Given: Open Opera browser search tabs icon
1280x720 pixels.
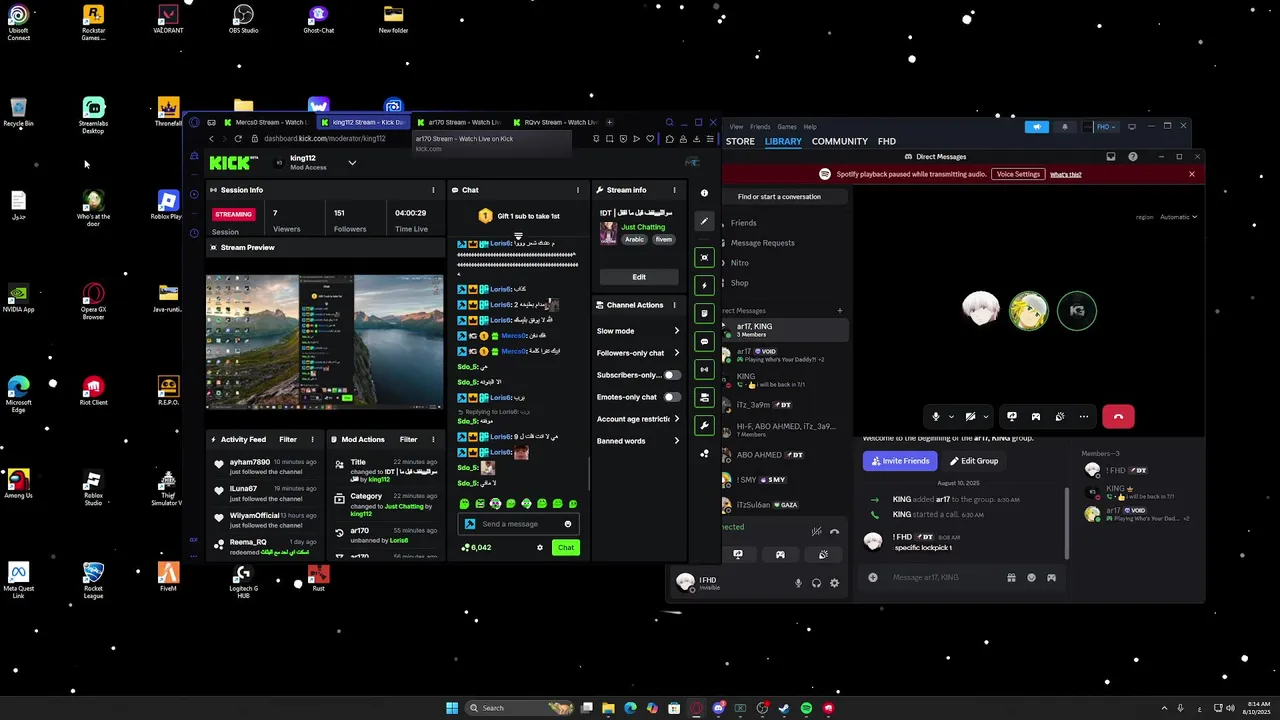Looking at the screenshot, I should pos(669,122).
